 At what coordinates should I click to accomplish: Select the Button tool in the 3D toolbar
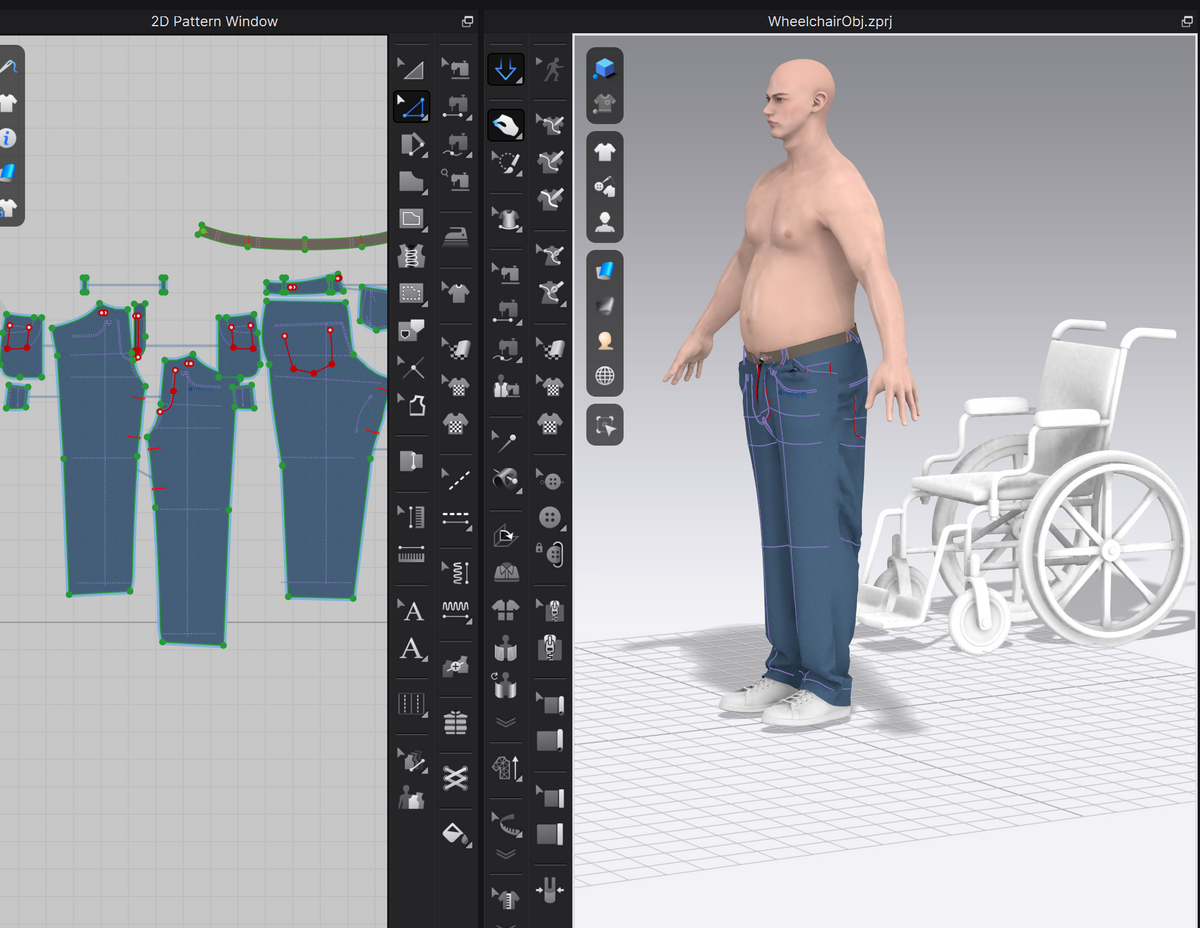pos(550,517)
